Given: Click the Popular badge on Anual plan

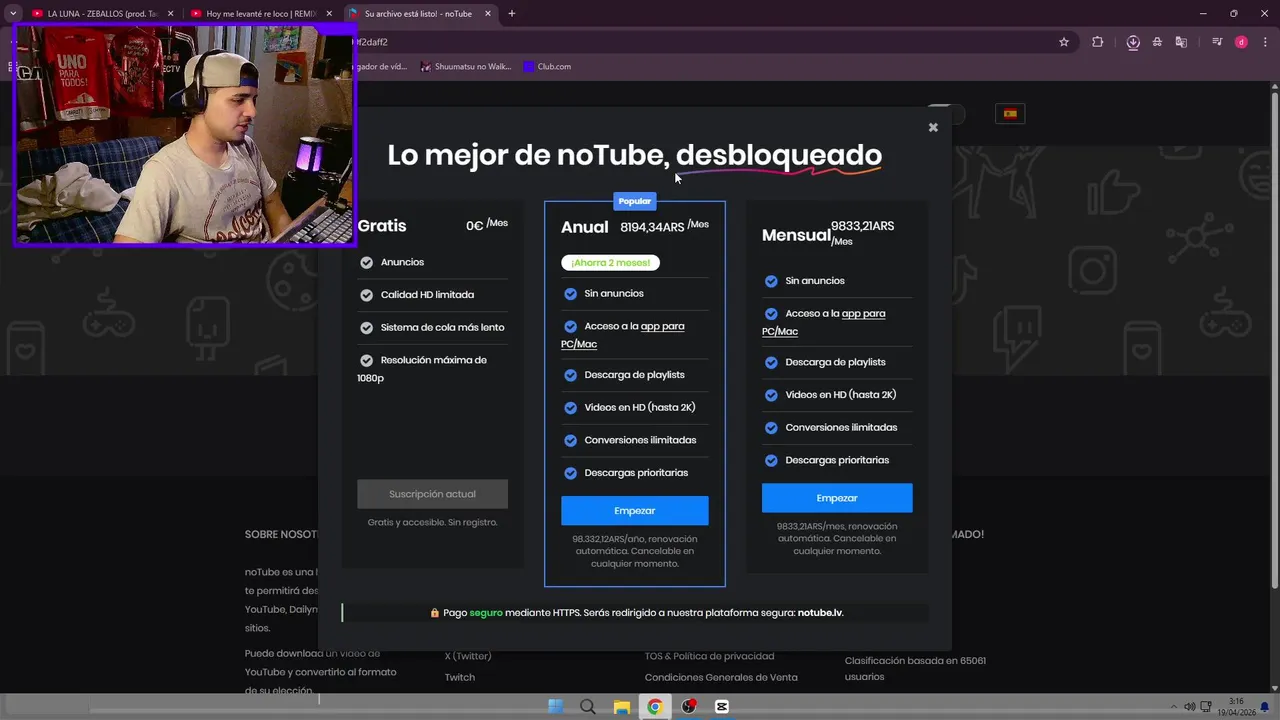Looking at the screenshot, I should [635, 201].
